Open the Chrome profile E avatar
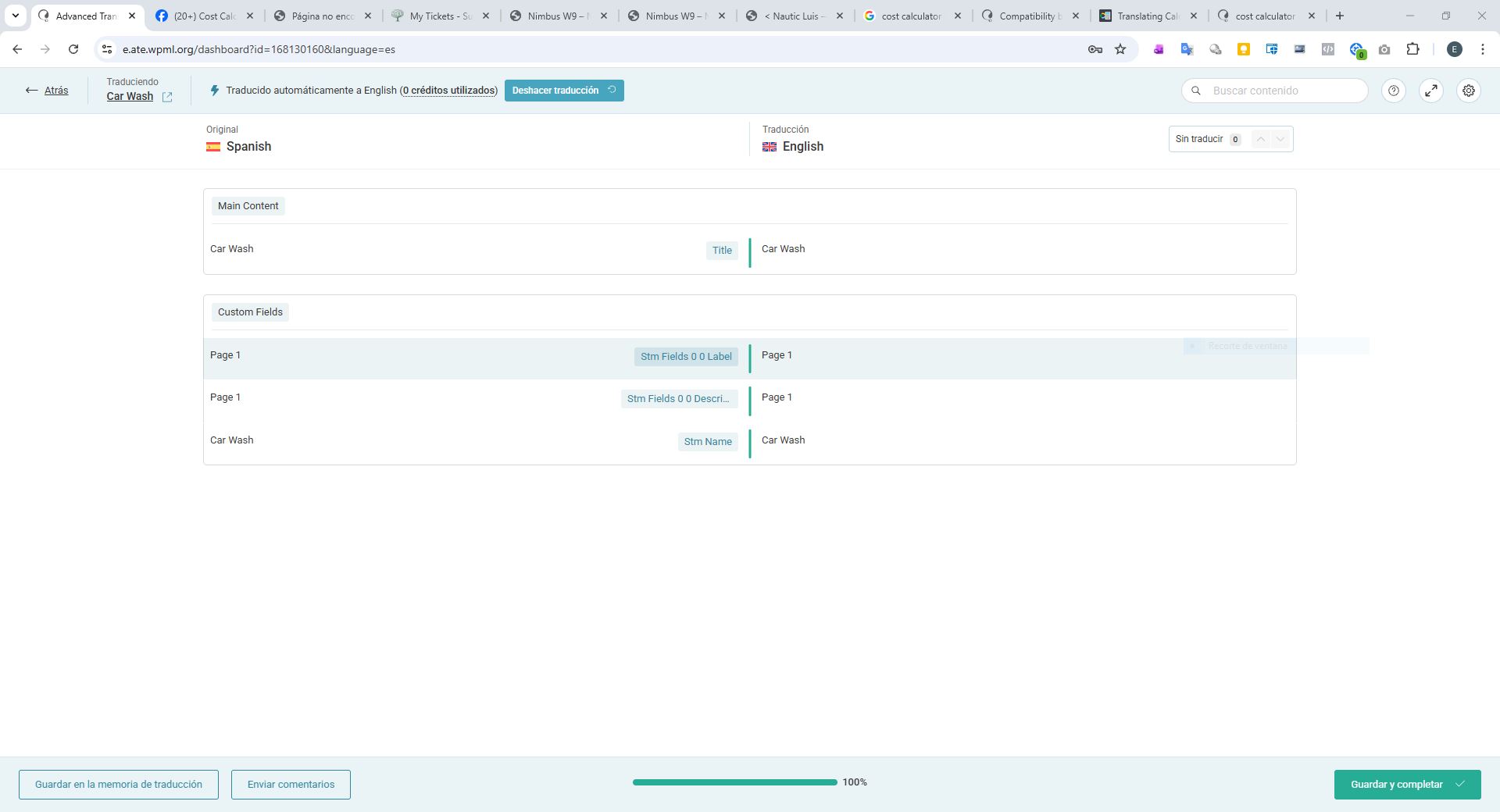 click(1454, 49)
